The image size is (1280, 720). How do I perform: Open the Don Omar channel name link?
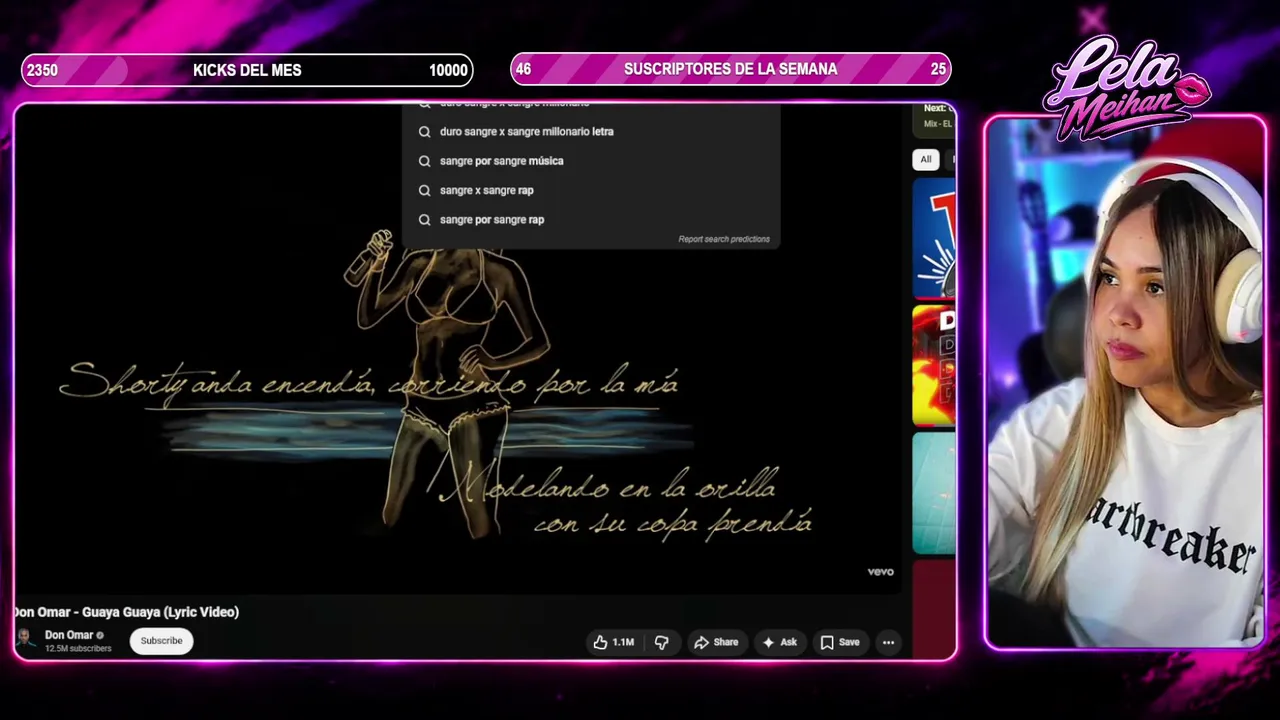[x=69, y=635]
